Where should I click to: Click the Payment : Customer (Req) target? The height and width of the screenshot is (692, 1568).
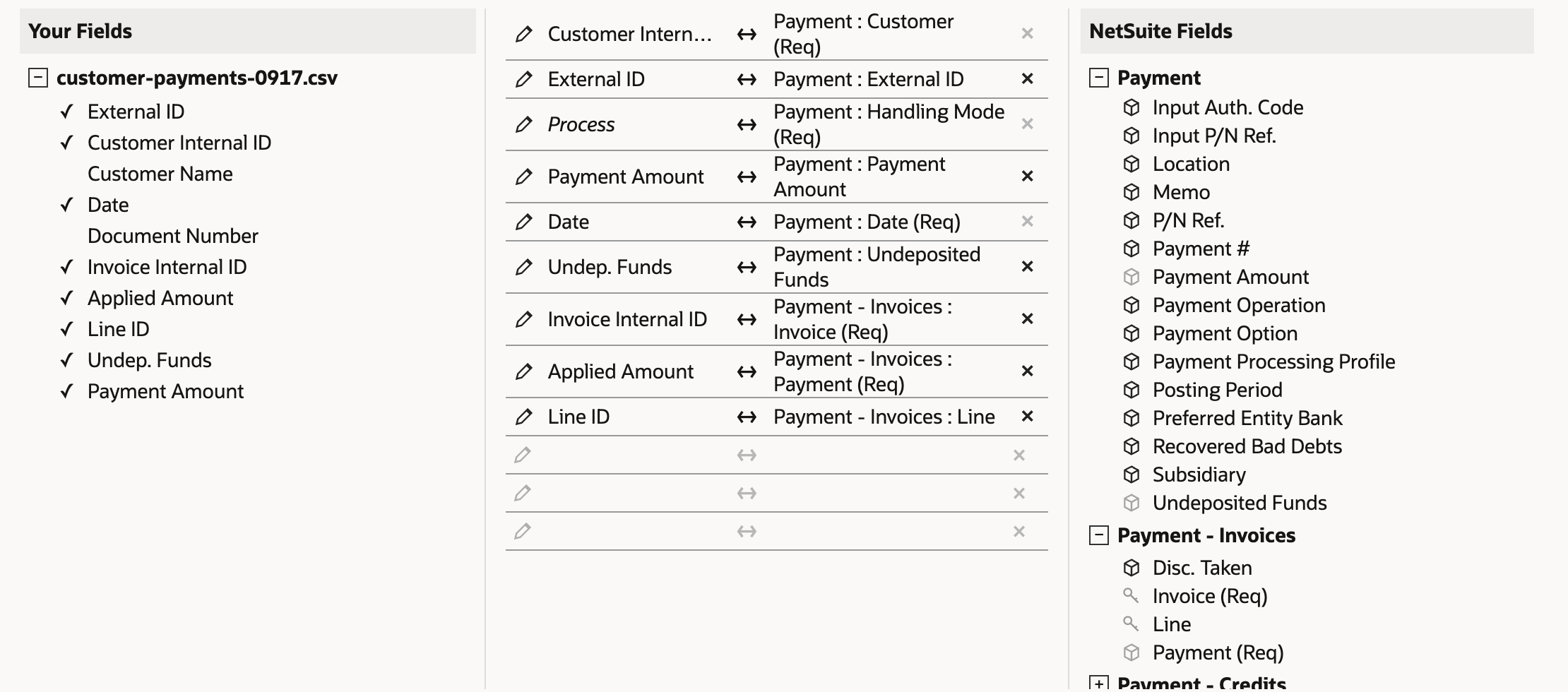point(864,34)
